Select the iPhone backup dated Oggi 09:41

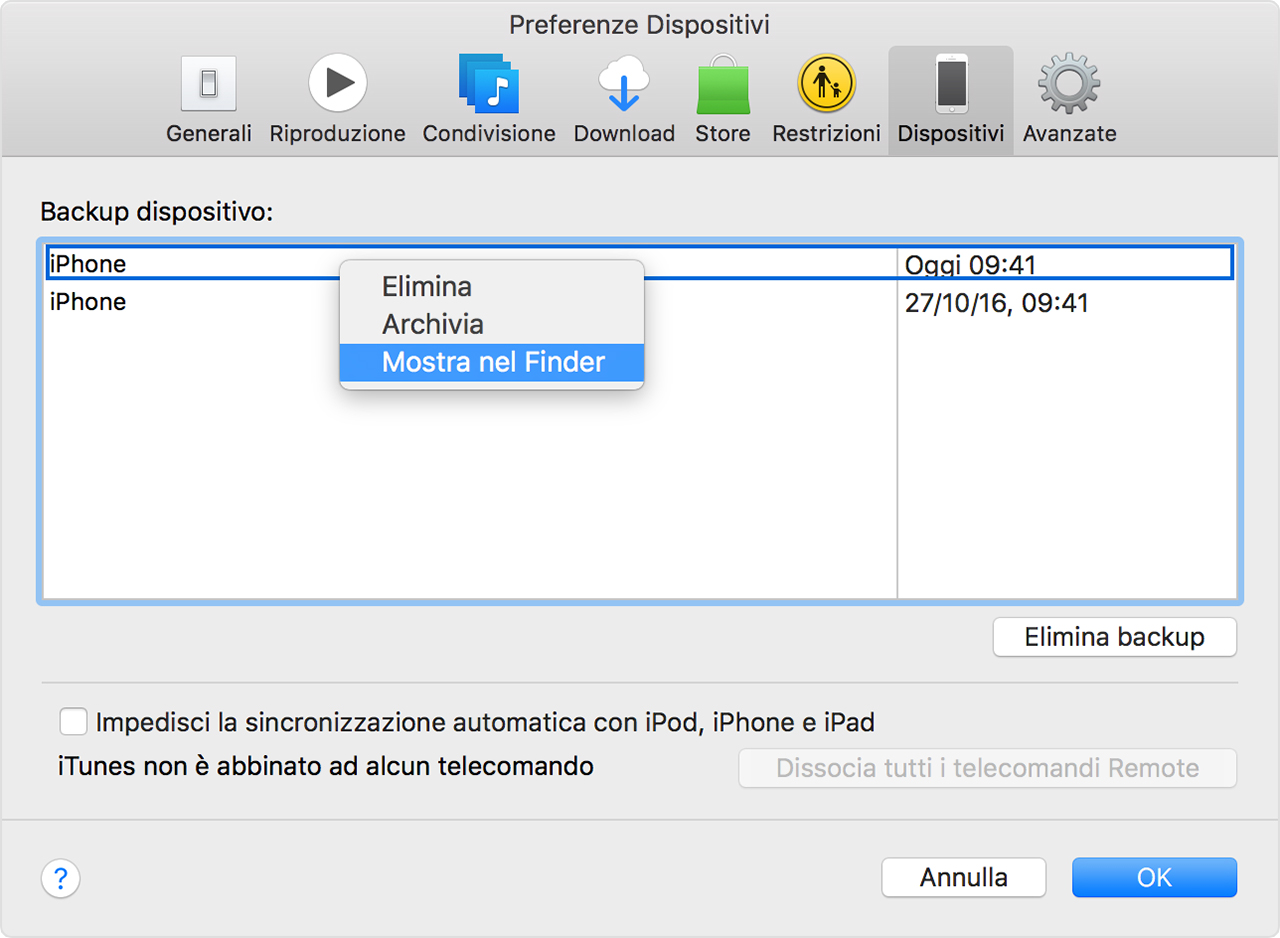639,264
